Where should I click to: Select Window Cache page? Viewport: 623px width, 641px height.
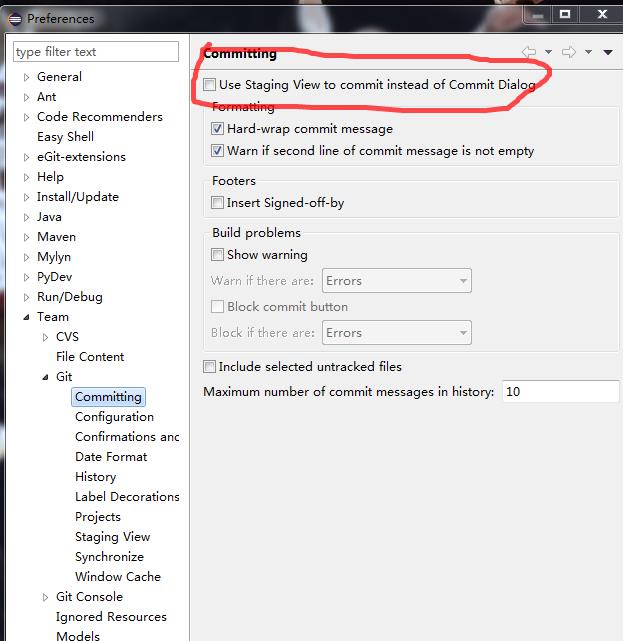click(118, 576)
